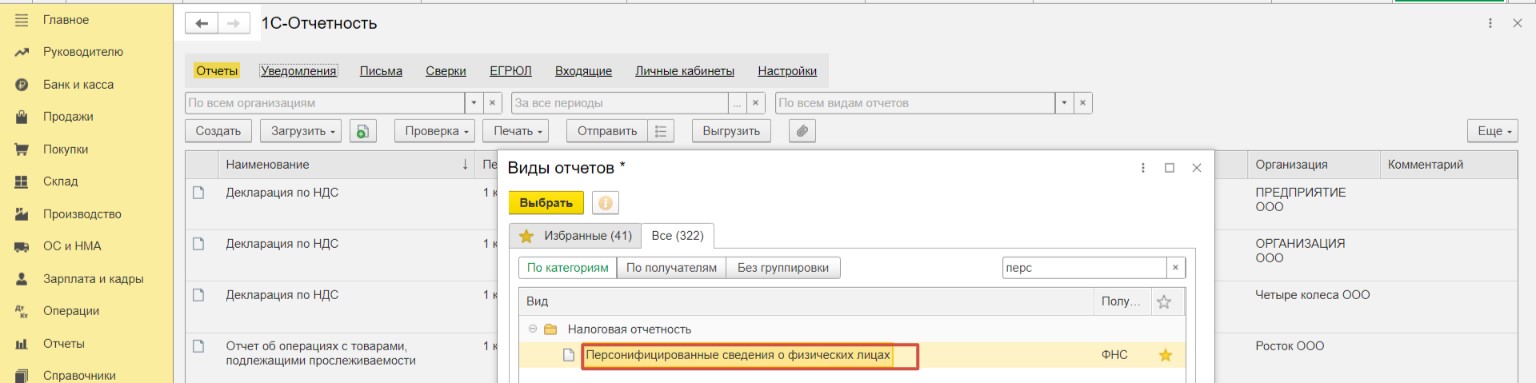The height and width of the screenshot is (383, 1536).
Task: Open the Настройки tab
Action: pyautogui.click(x=787, y=71)
